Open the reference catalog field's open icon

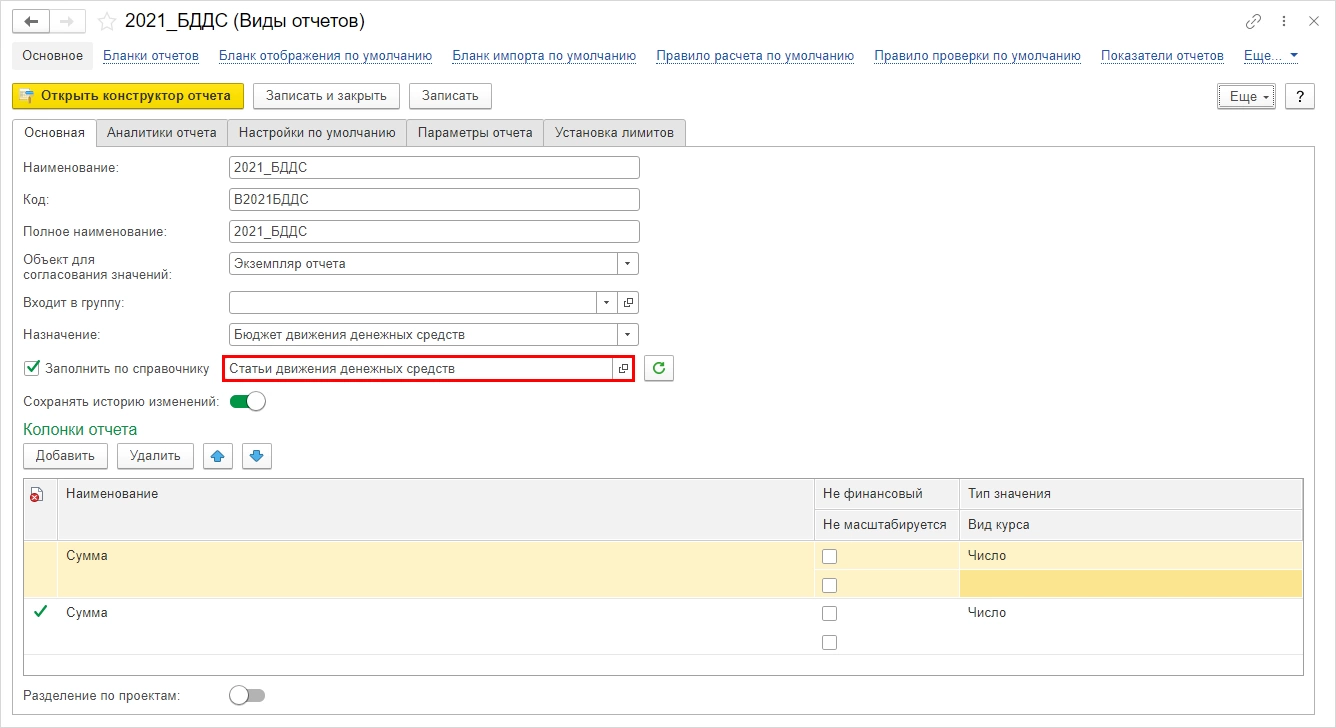click(623, 368)
